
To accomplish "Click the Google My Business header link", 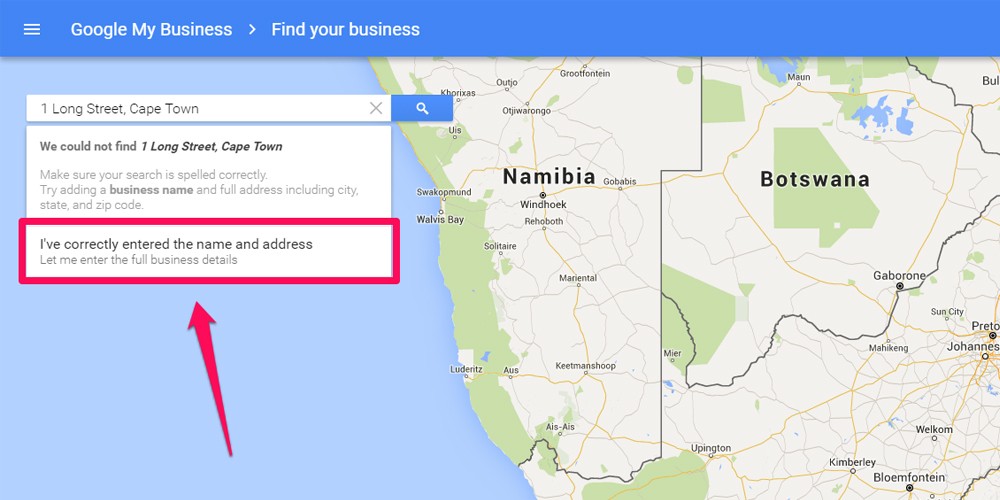I will [x=151, y=29].
